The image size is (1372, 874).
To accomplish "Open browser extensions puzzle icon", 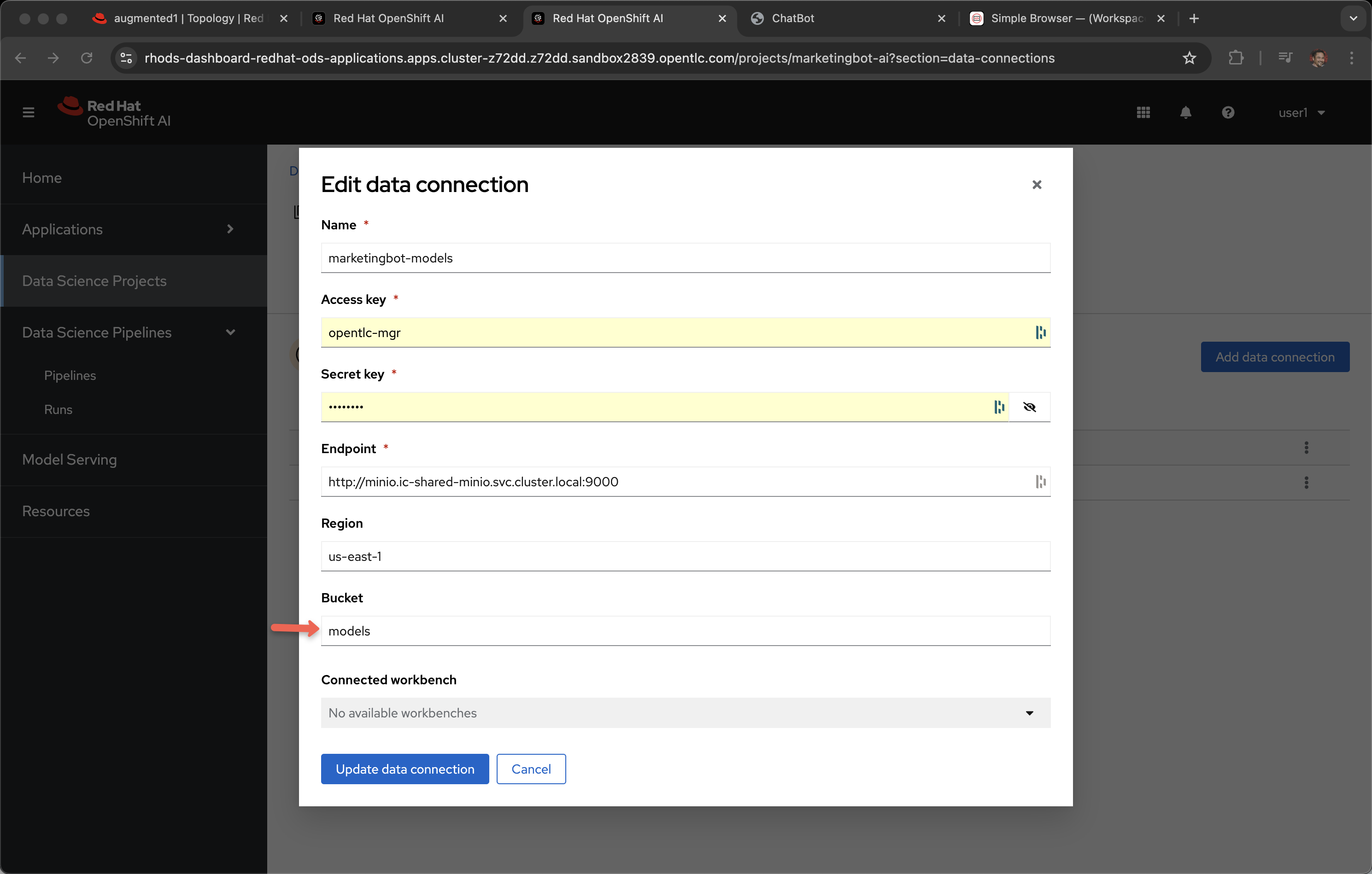I will (x=1235, y=58).
